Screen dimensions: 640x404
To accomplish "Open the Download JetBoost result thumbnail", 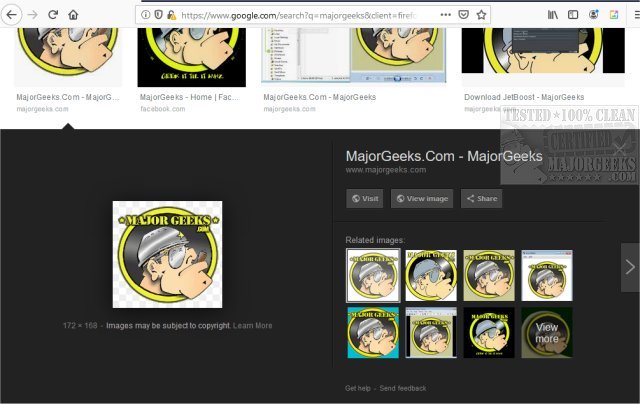I will [543, 51].
